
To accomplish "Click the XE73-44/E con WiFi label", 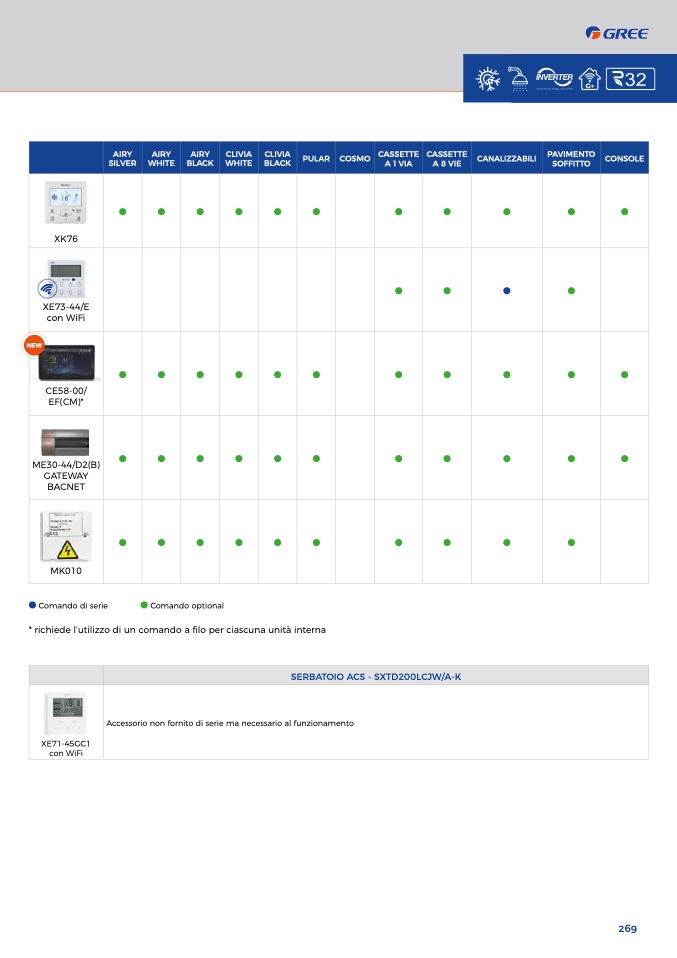I will [x=66, y=312].
